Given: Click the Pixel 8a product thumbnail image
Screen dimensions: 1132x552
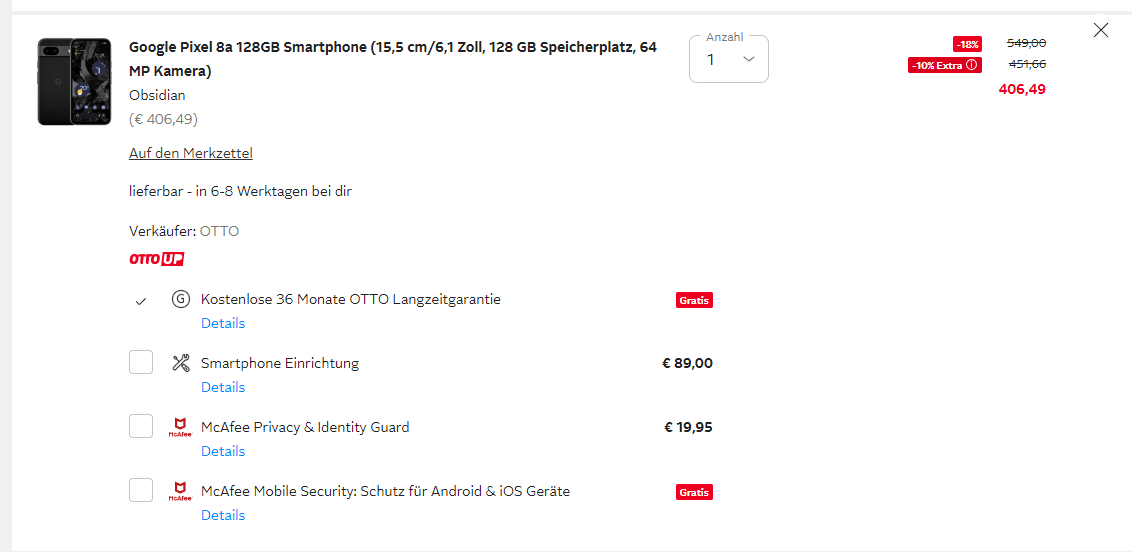Looking at the screenshot, I should pos(74,82).
